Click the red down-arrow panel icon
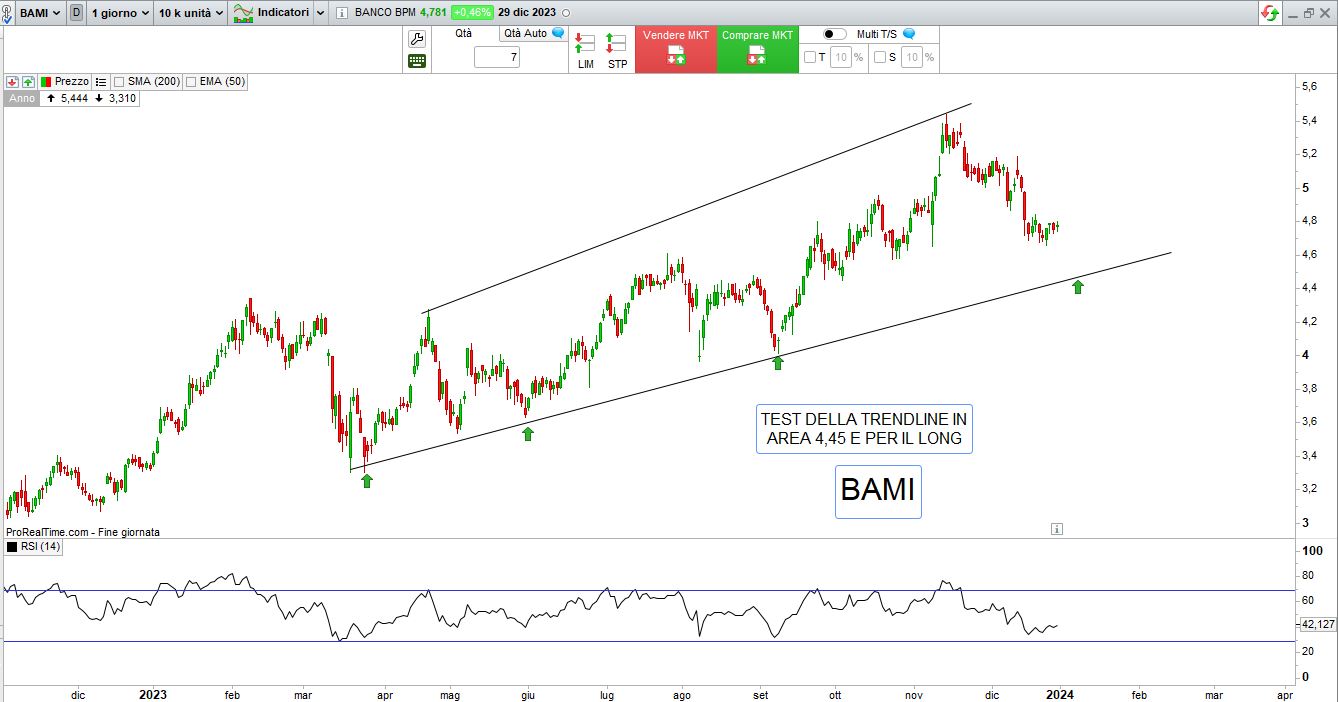The height and width of the screenshot is (702, 1338). pyautogui.click(x=11, y=81)
